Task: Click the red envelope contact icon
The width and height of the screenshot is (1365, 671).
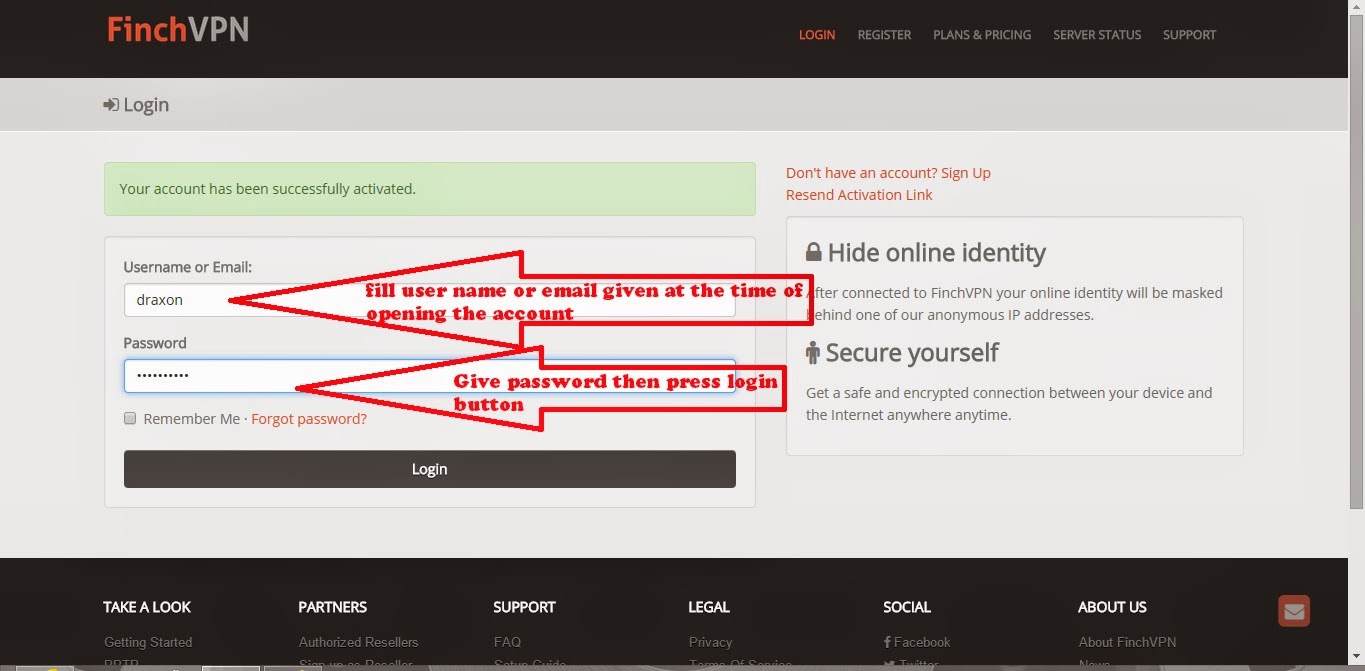Action: [x=1294, y=611]
